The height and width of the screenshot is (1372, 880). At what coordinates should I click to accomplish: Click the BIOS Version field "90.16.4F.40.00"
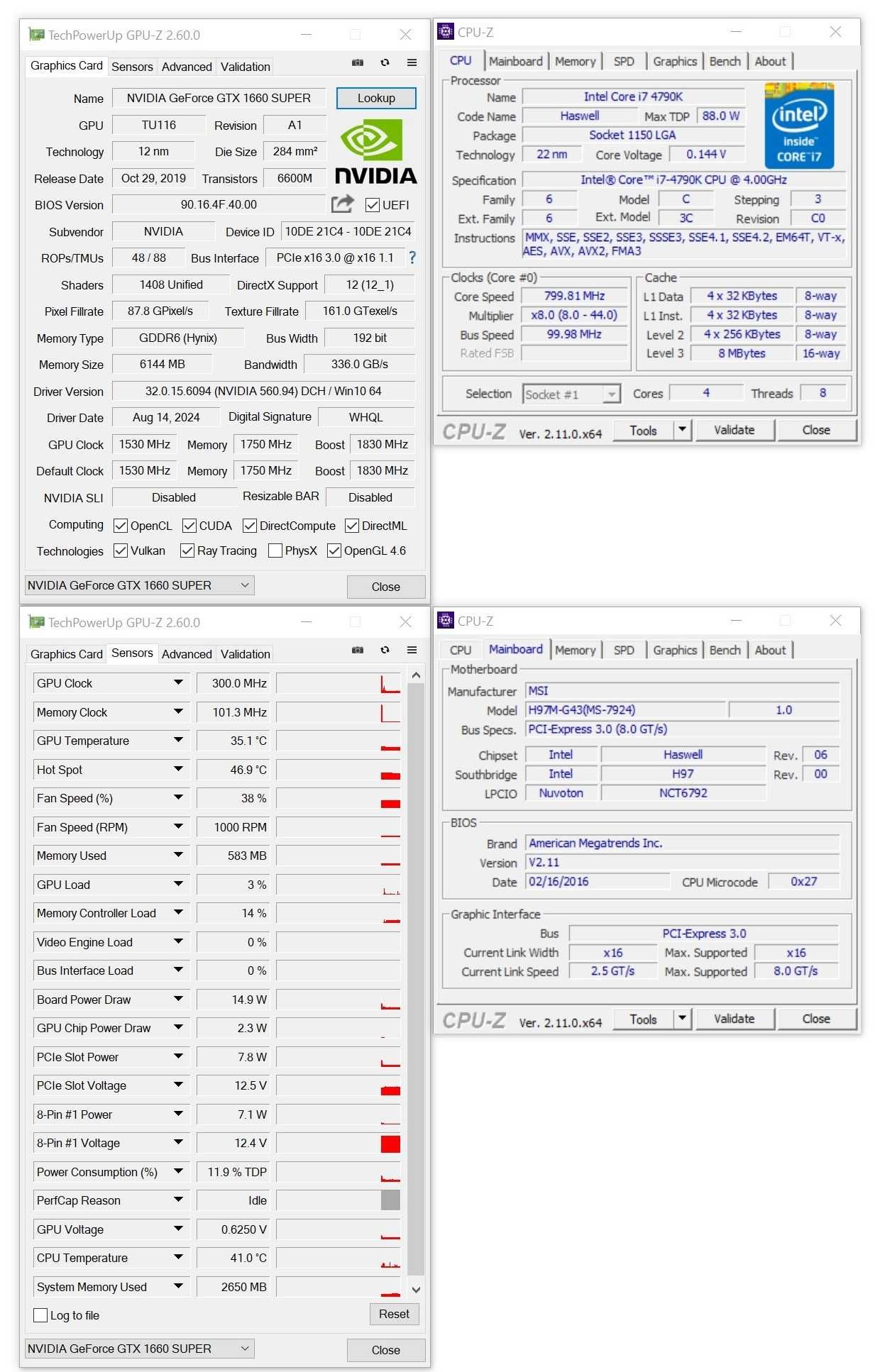coord(219,204)
